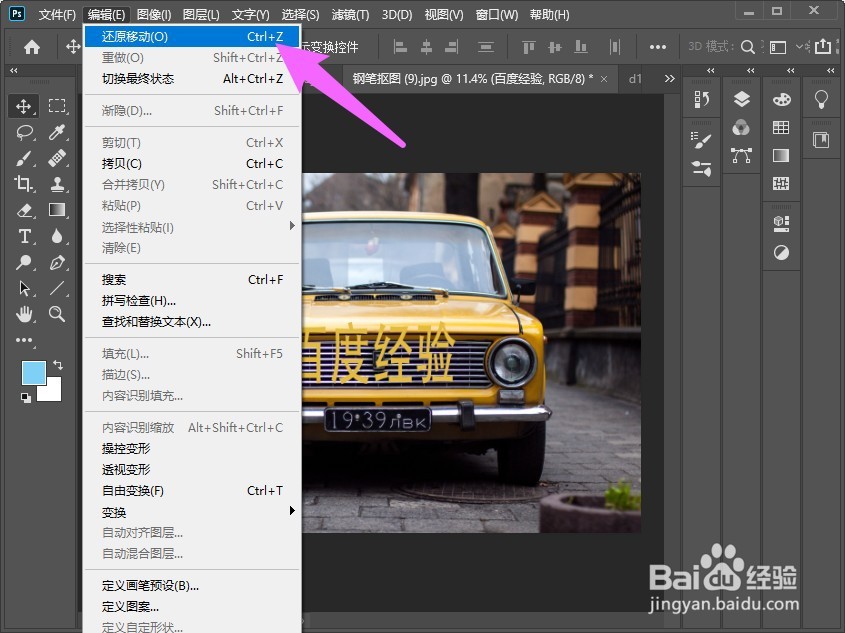Swap foreground and background colors

(58, 365)
